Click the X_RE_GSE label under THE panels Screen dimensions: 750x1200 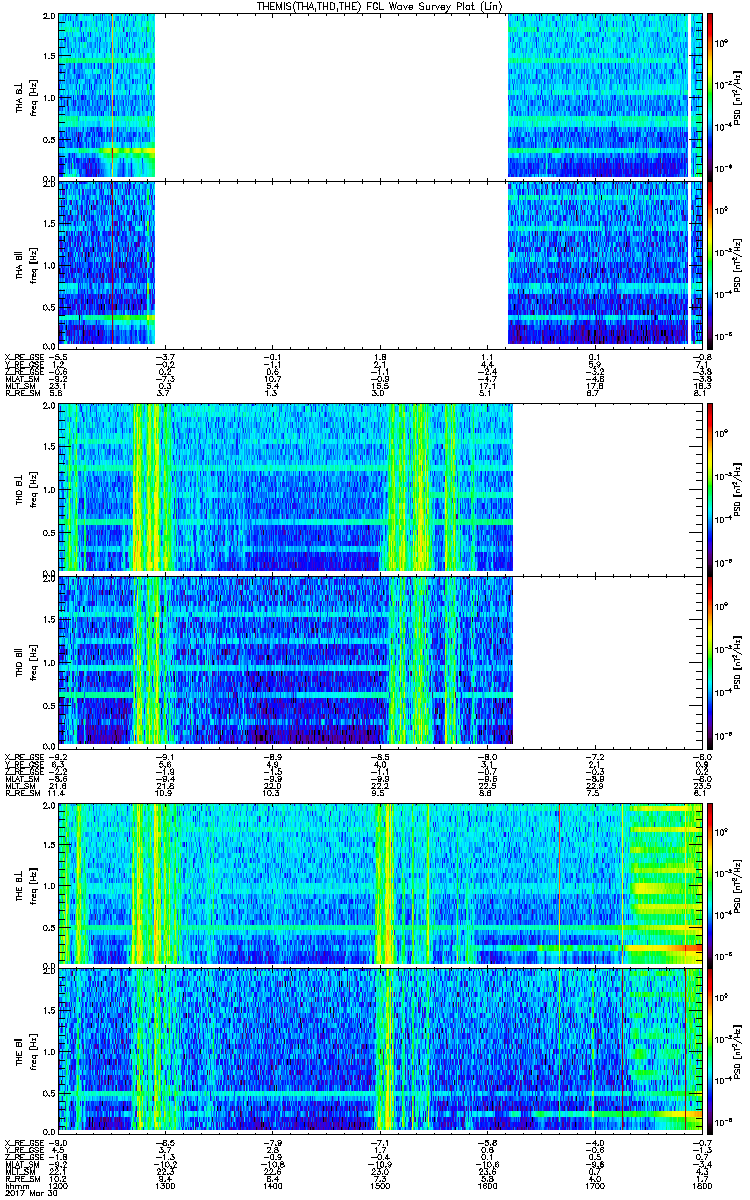23,1142
